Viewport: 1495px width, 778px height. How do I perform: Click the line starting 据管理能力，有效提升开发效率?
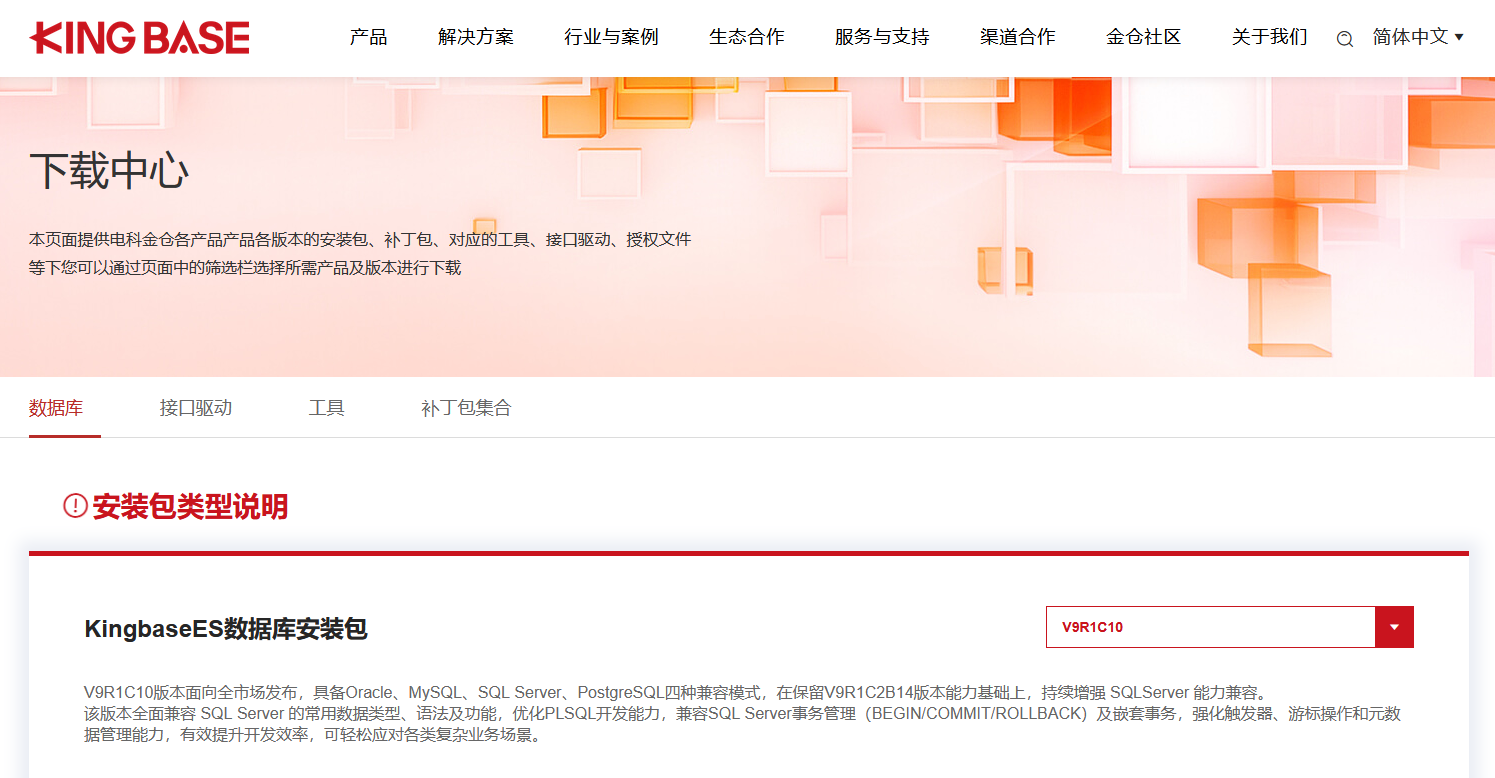coord(313,736)
